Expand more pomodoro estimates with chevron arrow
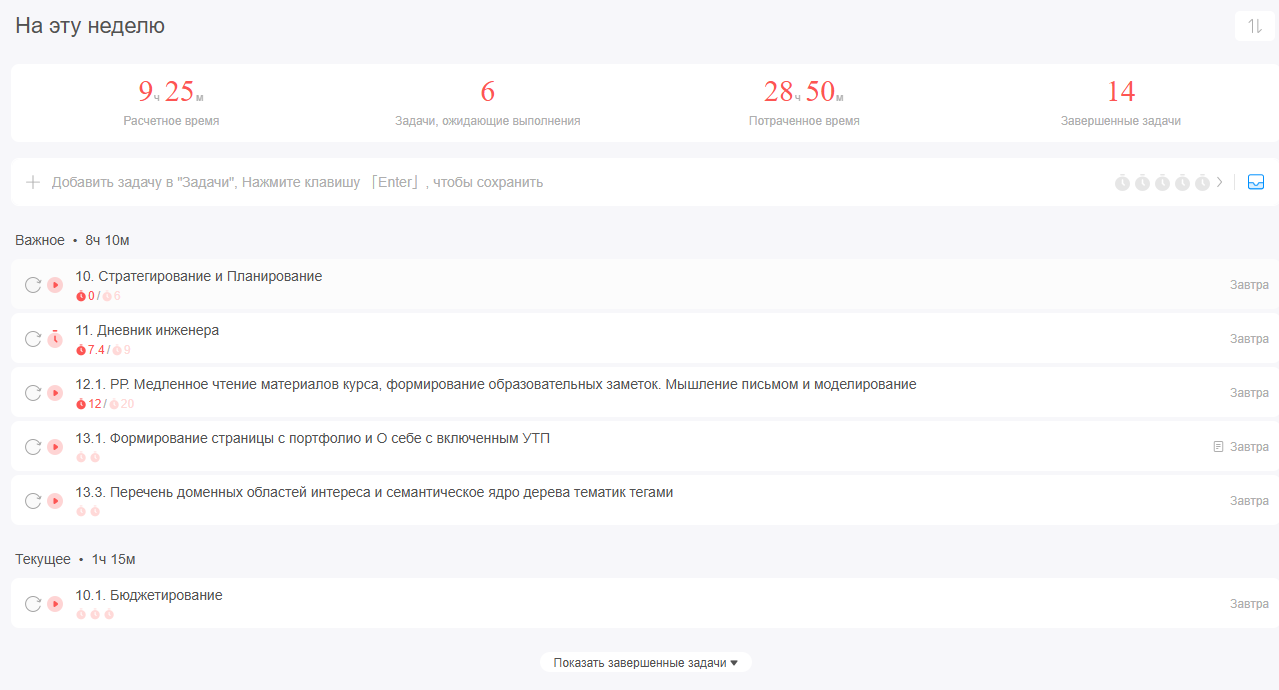The height and width of the screenshot is (690, 1279). (1220, 183)
